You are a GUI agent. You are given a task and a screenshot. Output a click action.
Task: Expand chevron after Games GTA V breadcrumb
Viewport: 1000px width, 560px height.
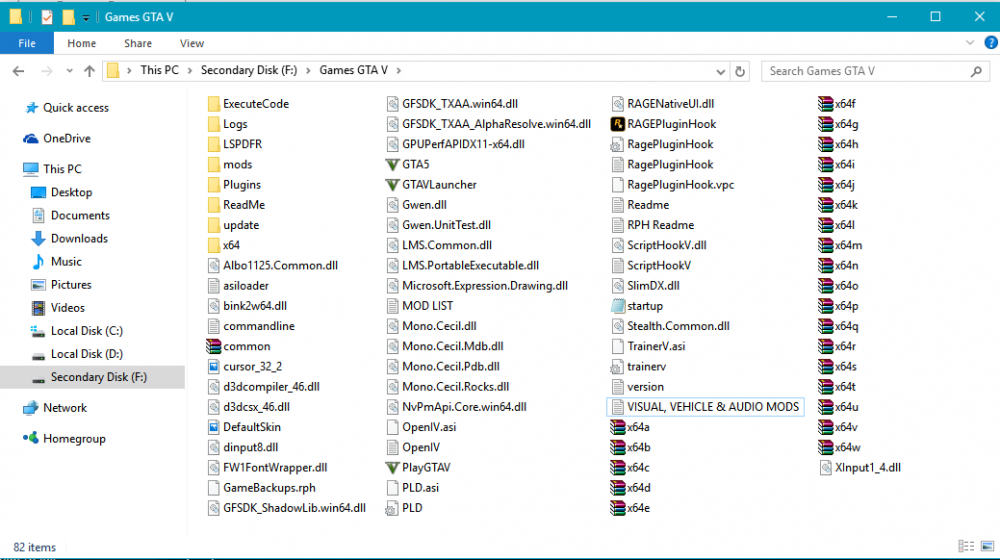click(x=399, y=71)
